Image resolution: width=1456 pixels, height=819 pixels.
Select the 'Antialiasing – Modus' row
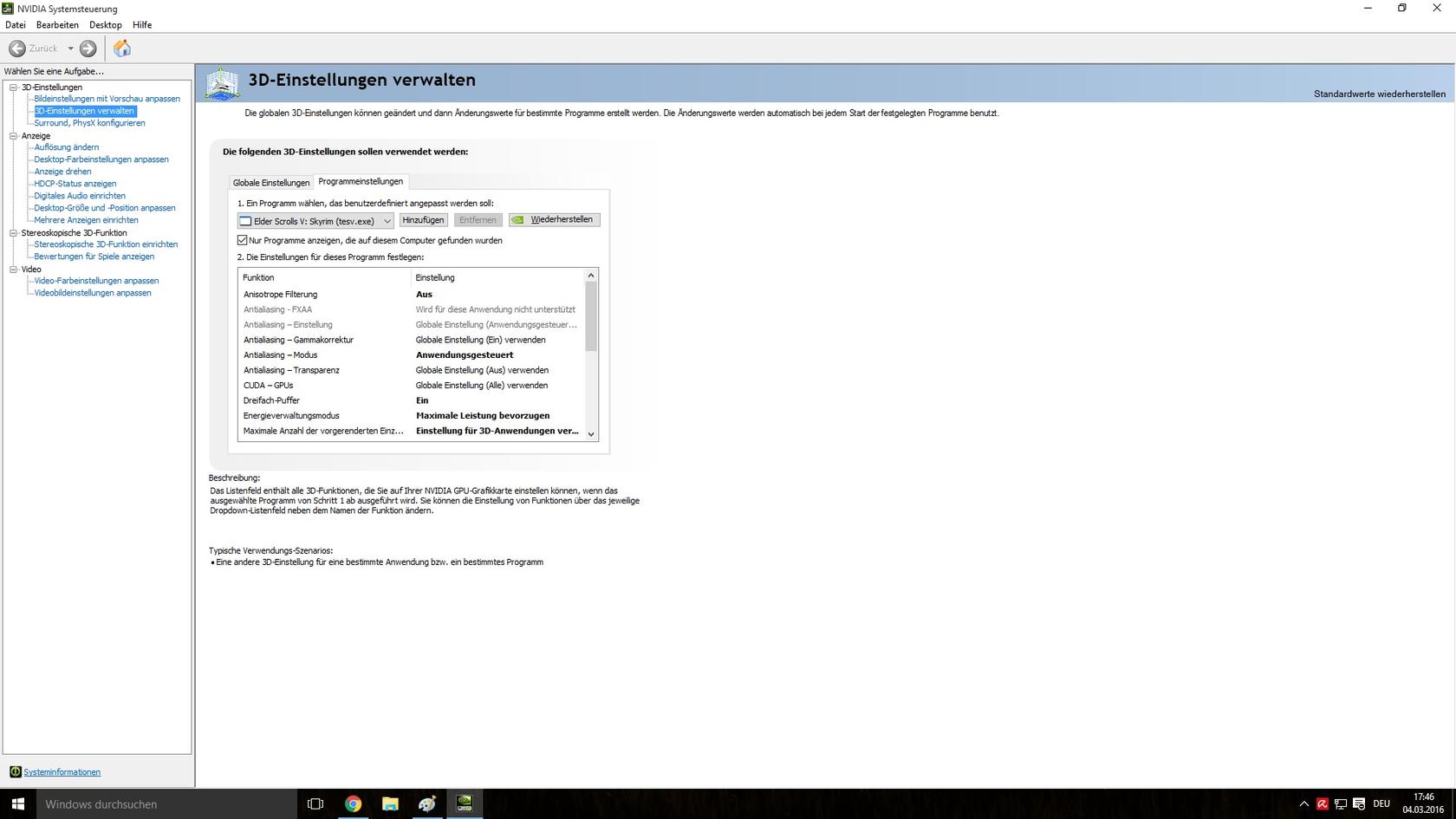412,355
